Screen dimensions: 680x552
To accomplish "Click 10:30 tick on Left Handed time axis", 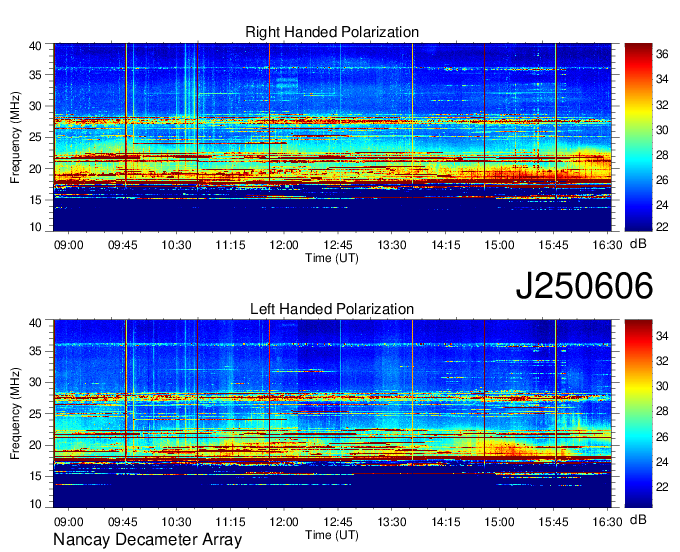I will coord(177,522).
